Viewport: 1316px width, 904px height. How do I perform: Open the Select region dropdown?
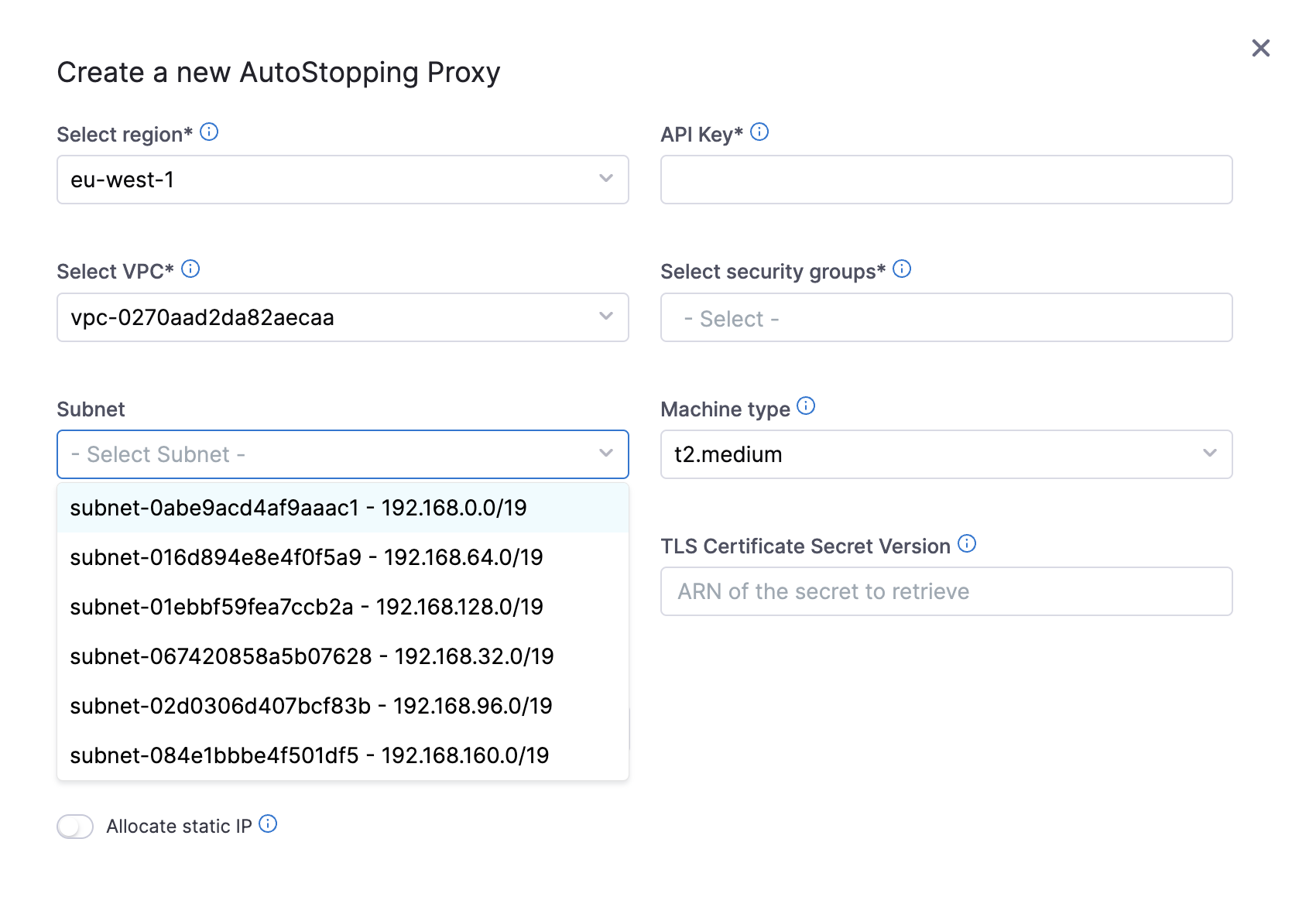[342, 180]
